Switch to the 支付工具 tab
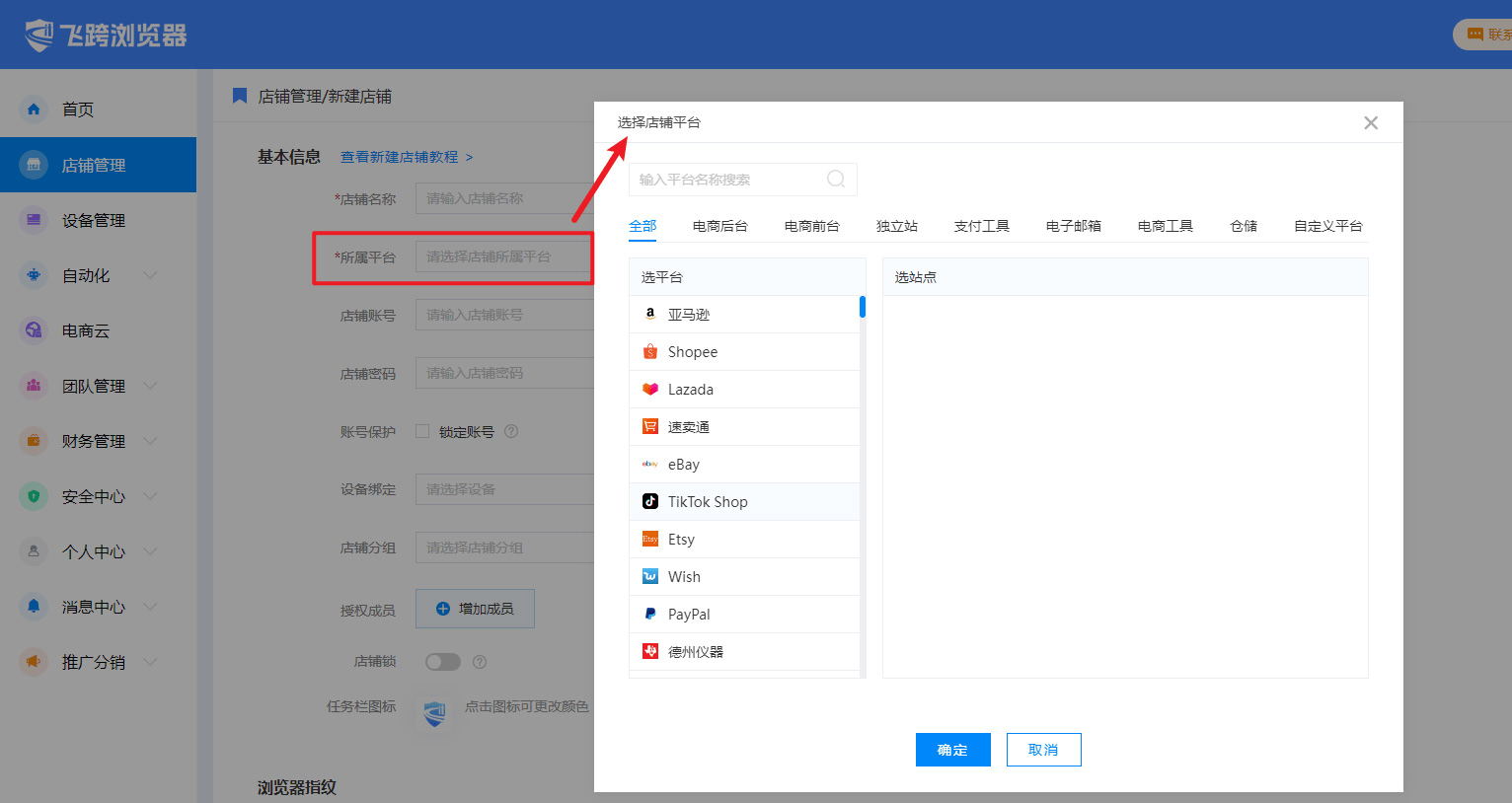Image resolution: width=1512 pixels, height=803 pixels. [981, 226]
